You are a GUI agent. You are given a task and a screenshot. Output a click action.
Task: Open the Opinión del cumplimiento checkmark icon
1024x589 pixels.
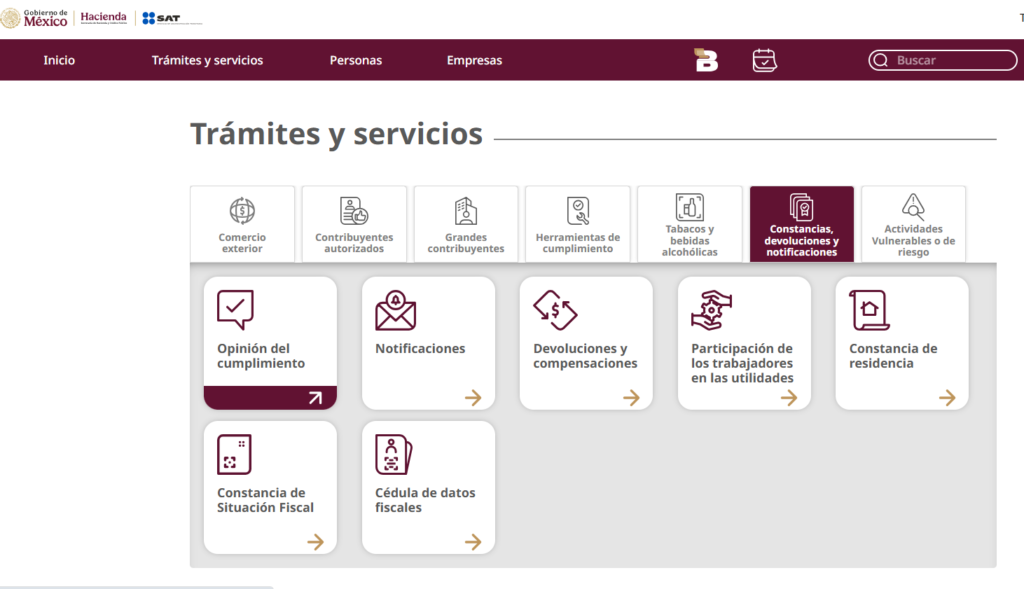click(x=234, y=309)
